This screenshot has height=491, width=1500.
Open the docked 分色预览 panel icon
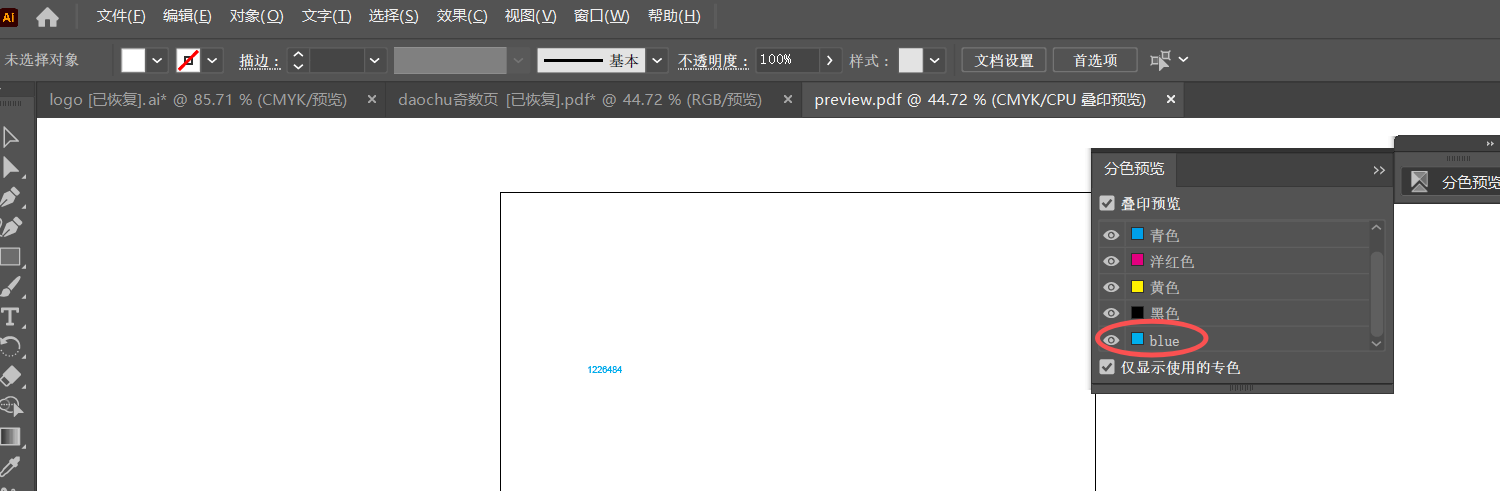click(1419, 182)
